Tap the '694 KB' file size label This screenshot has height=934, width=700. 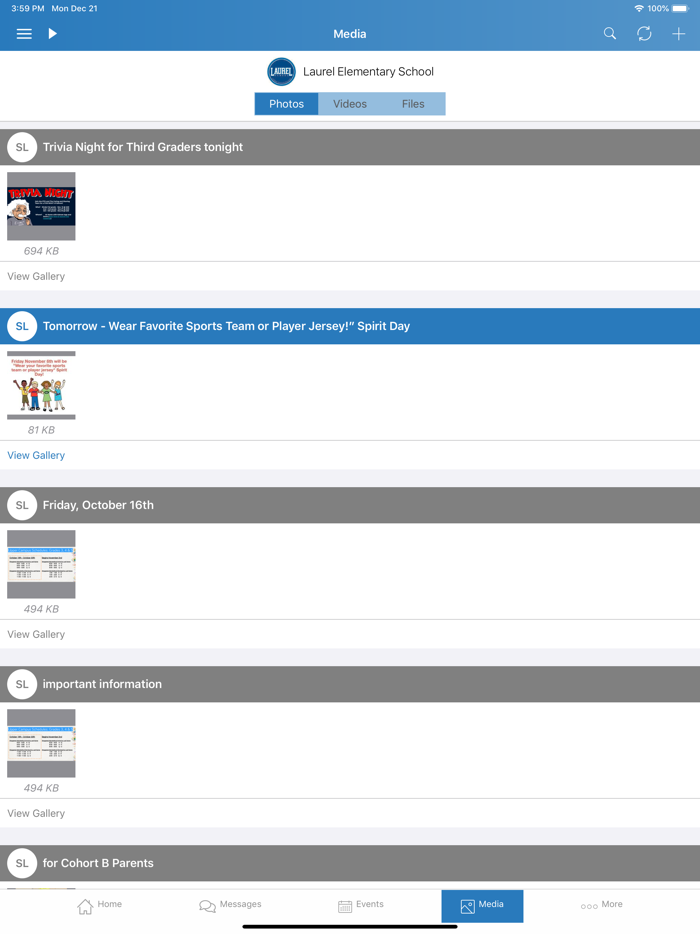pyautogui.click(x=41, y=251)
